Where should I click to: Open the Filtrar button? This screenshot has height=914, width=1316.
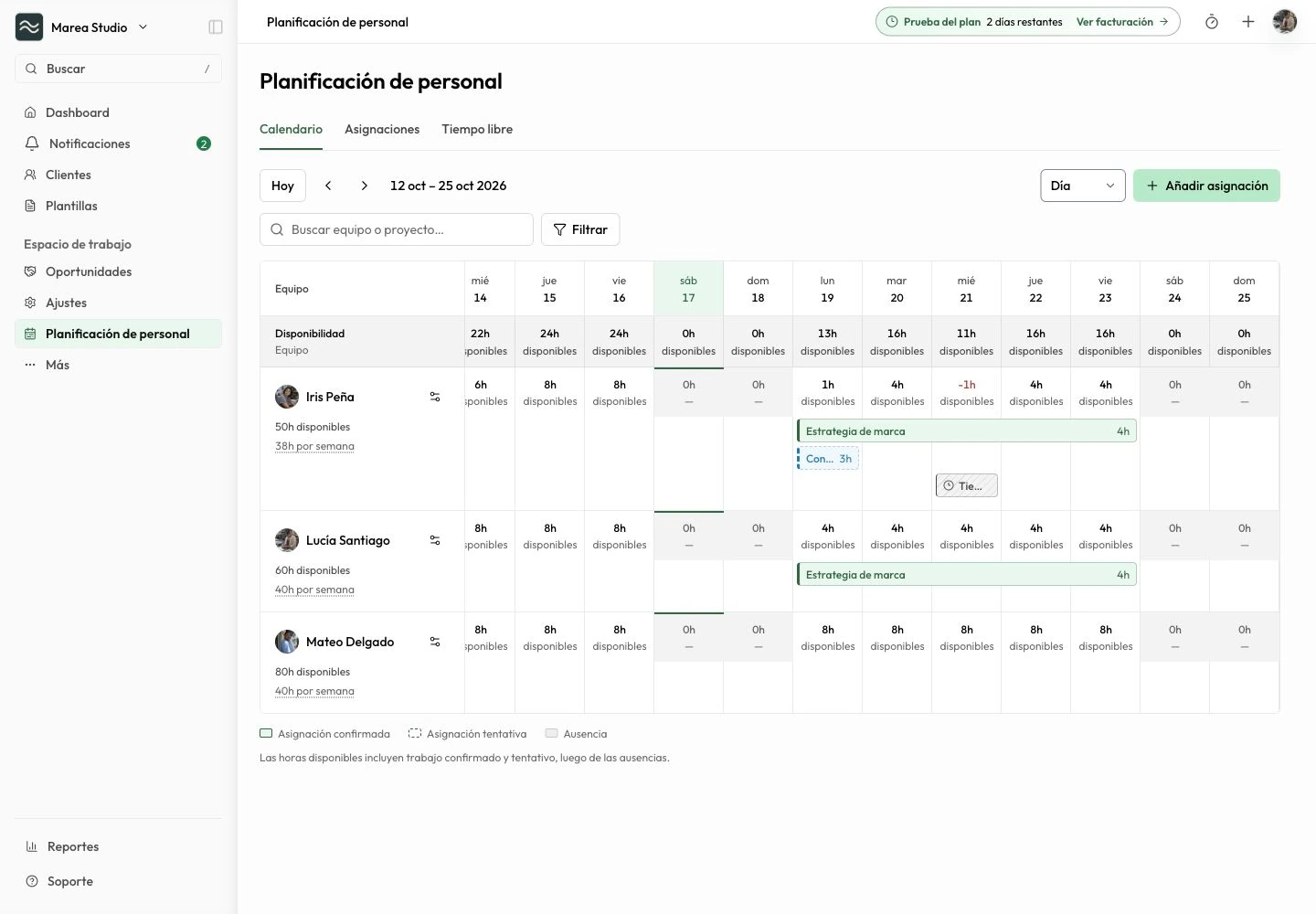point(580,229)
